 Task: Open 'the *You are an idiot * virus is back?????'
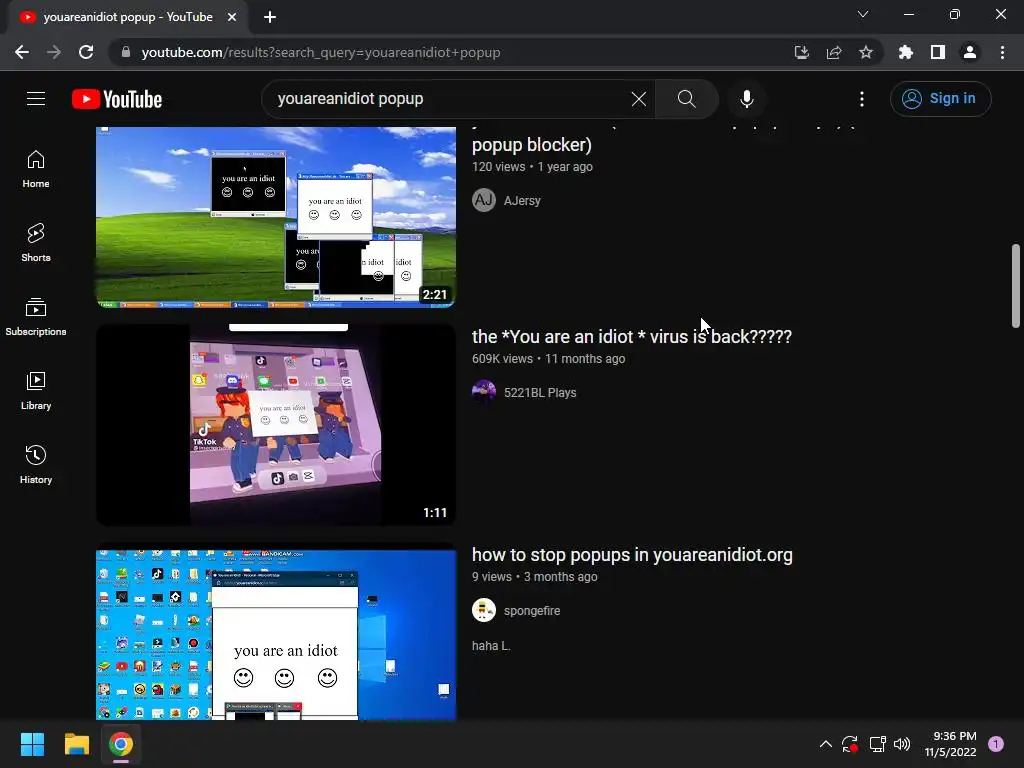click(x=632, y=336)
